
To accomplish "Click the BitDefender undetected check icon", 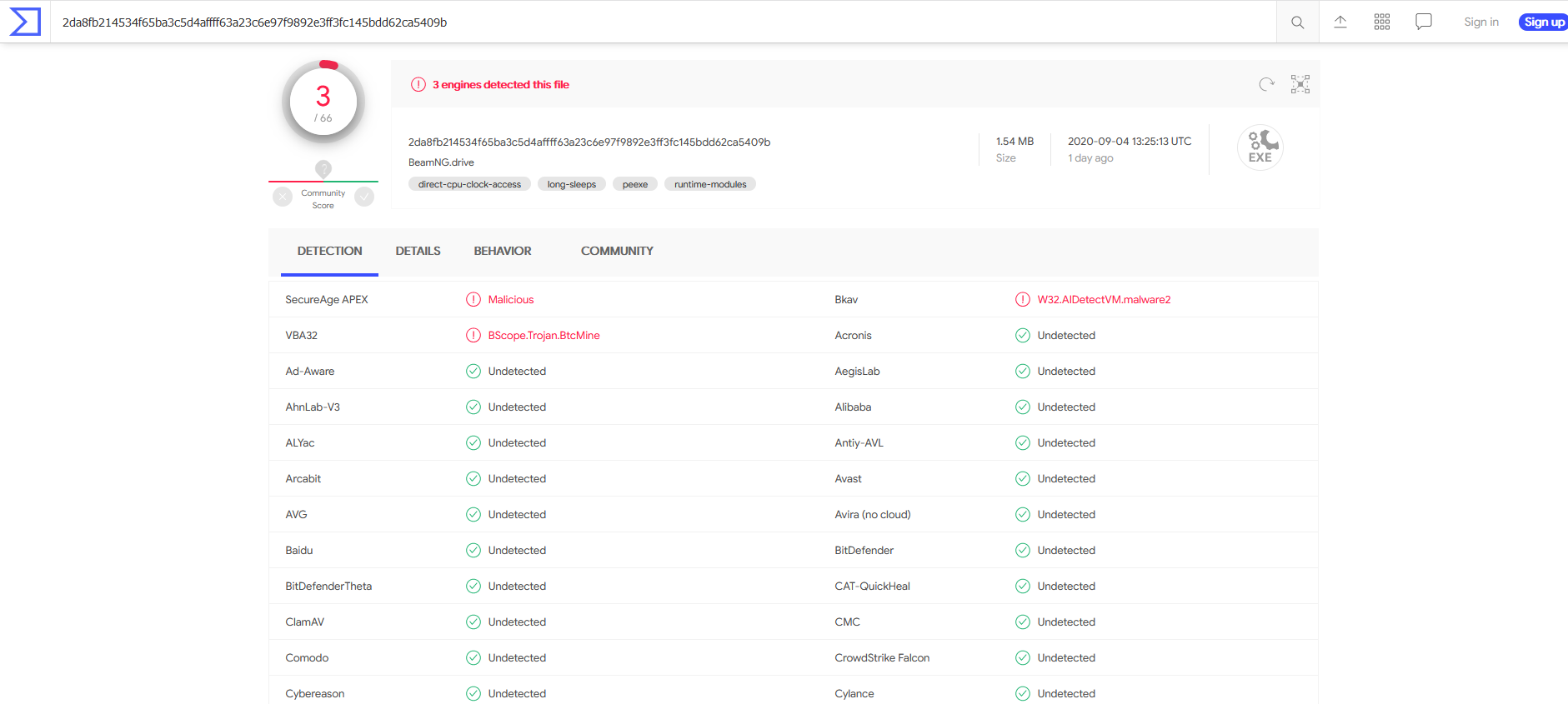I will (1023, 550).
